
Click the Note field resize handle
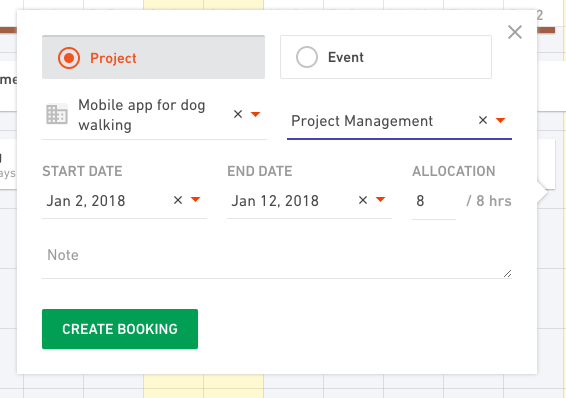pos(507,274)
